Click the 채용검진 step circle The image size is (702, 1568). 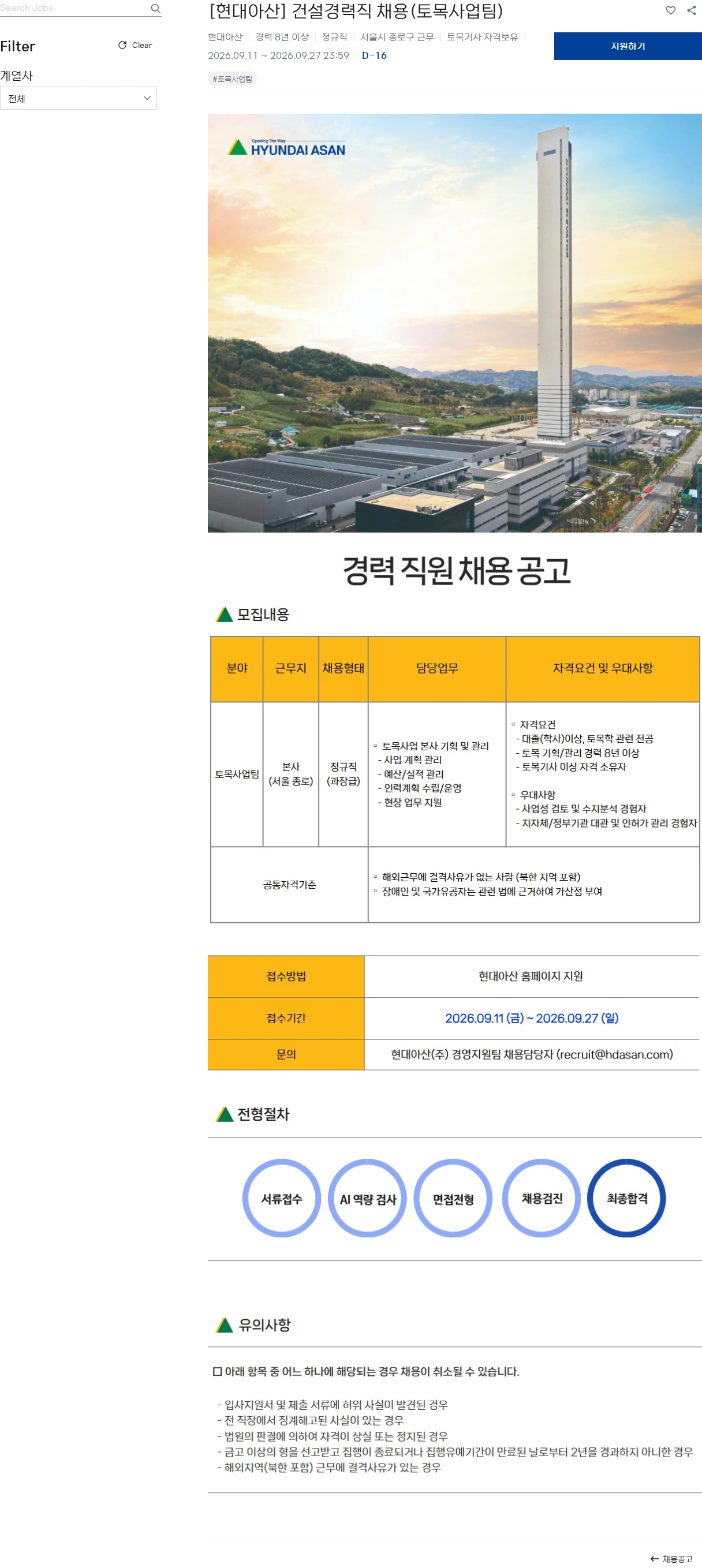click(542, 1198)
